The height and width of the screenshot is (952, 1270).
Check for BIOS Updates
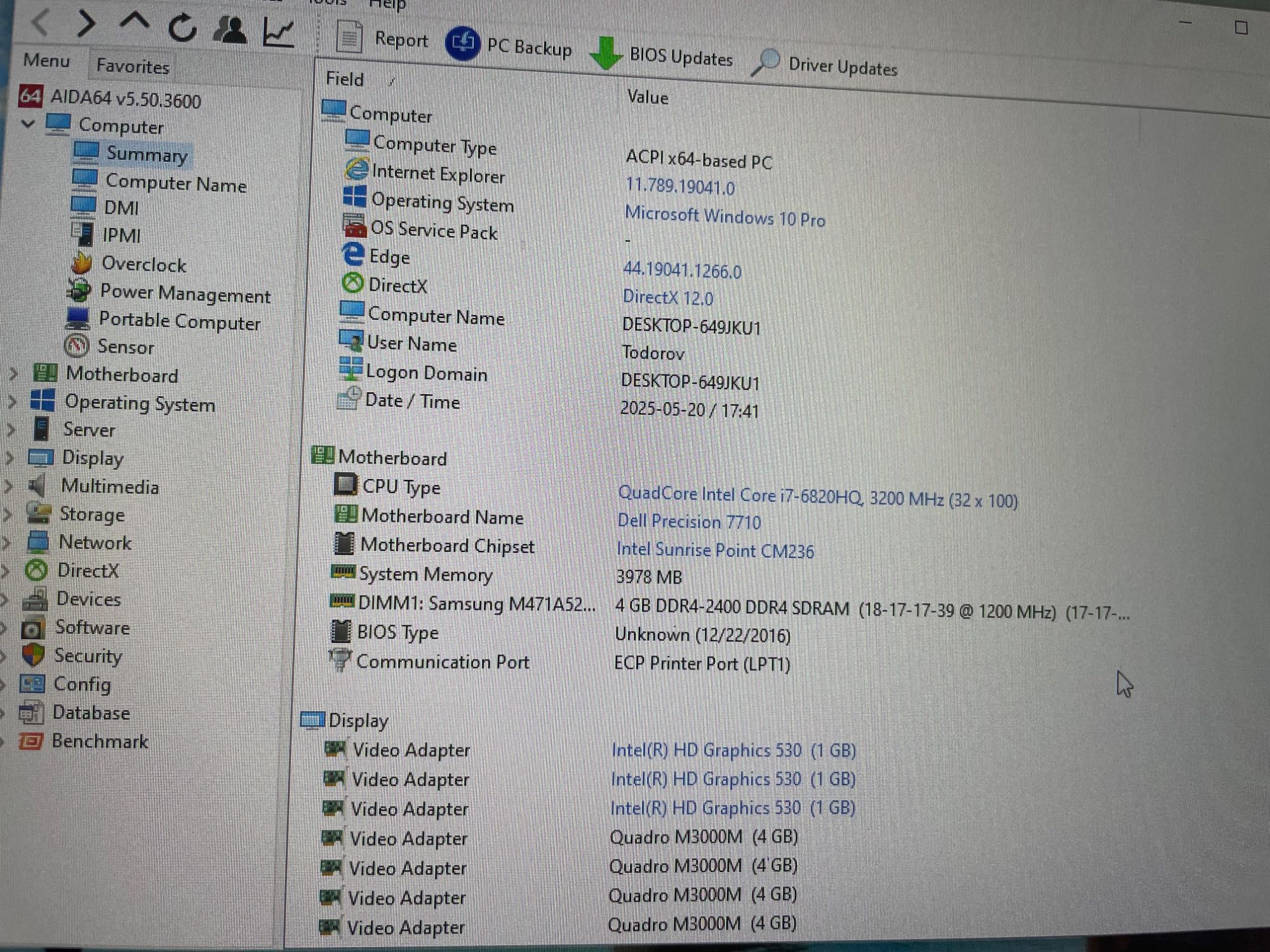point(660,55)
